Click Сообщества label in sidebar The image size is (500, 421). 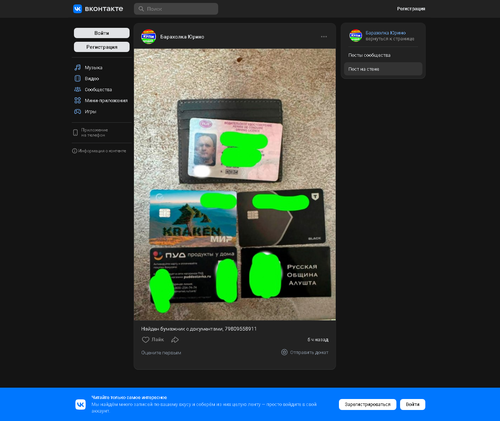98,90
